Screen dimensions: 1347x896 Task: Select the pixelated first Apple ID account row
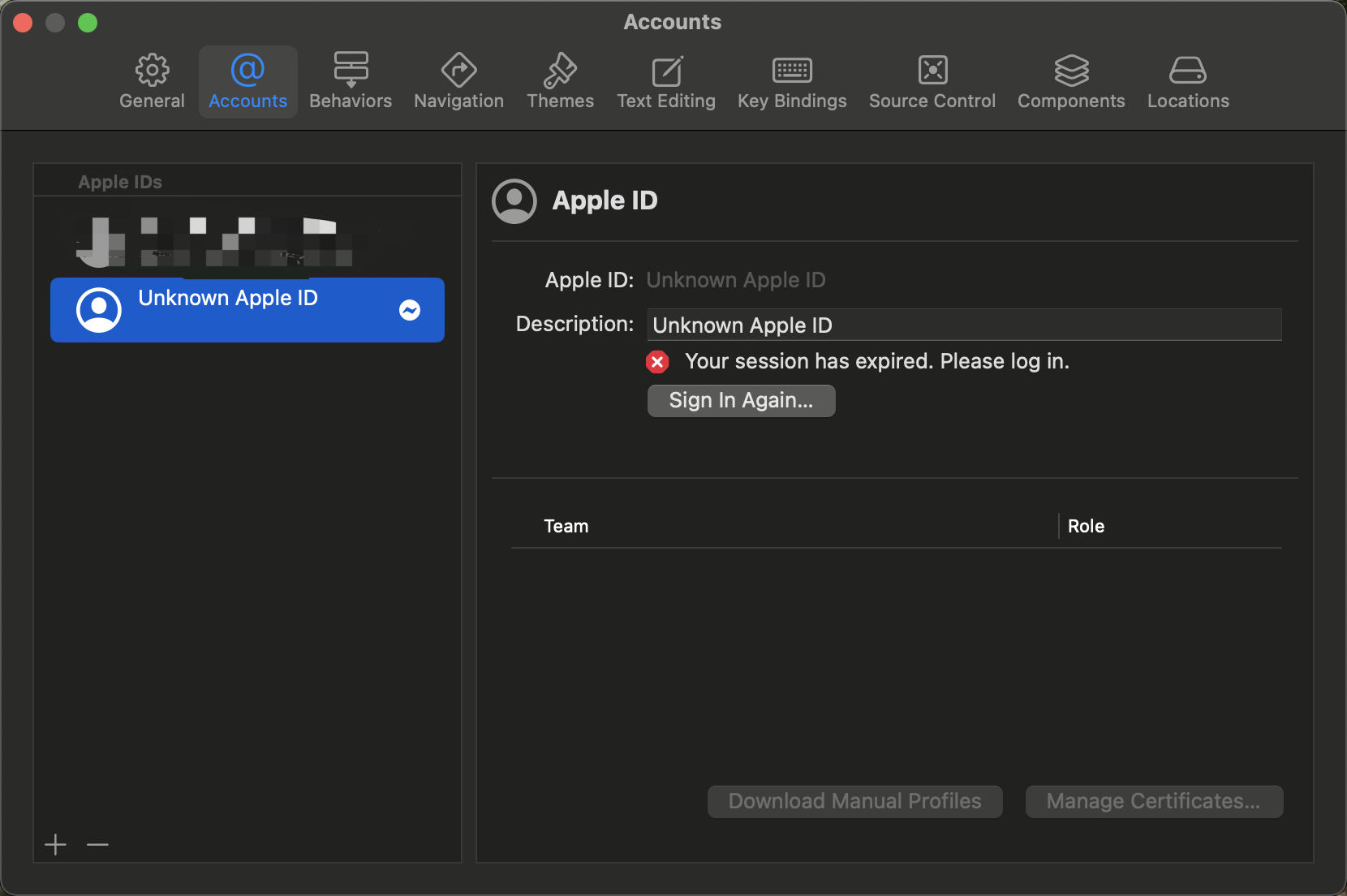pos(247,241)
